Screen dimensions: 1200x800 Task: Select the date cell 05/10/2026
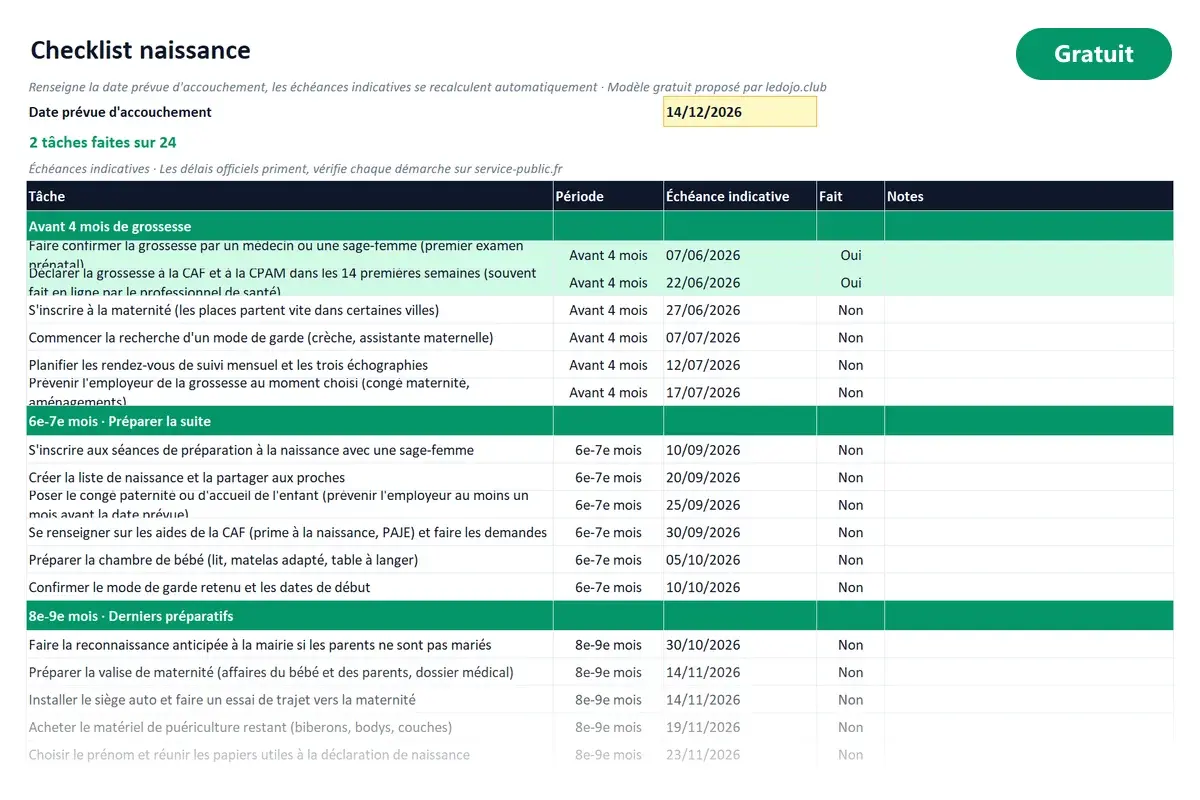tap(740, 560)
